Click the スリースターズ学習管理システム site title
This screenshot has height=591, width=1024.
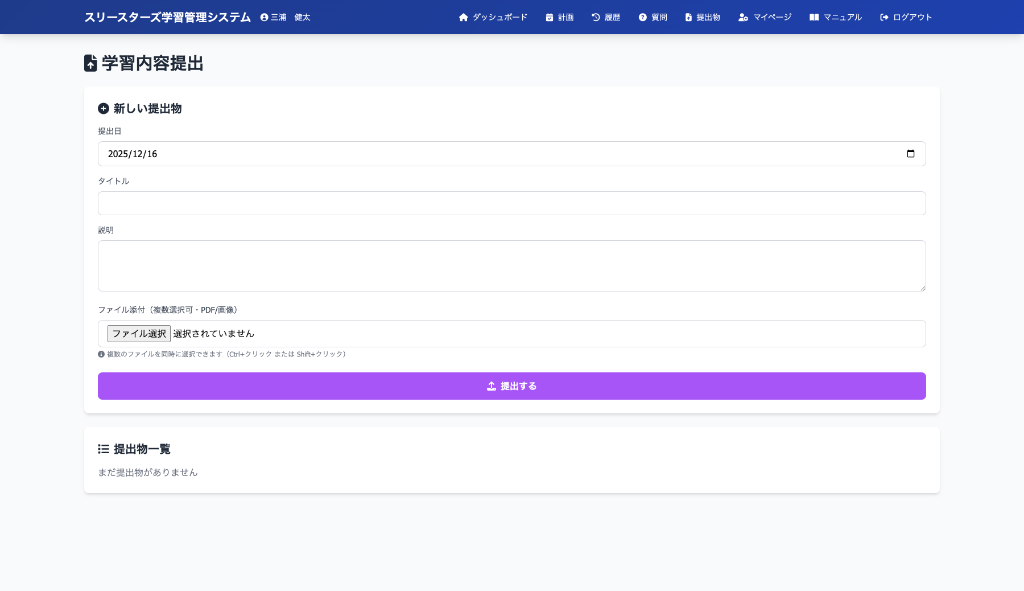point(167,17)
